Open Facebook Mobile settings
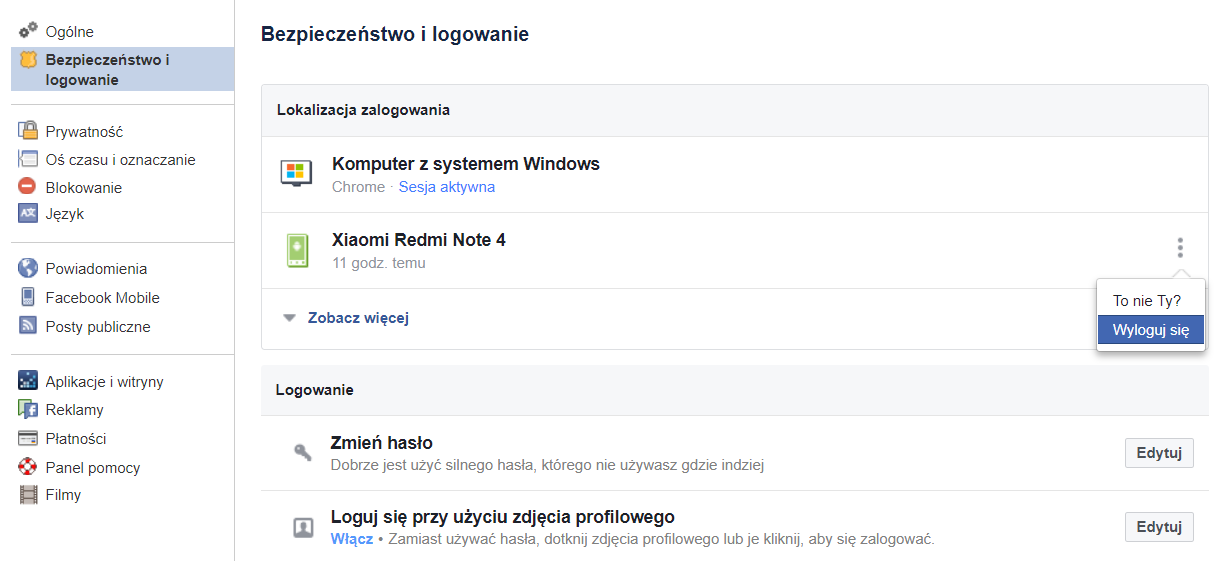 click(102, 297)
